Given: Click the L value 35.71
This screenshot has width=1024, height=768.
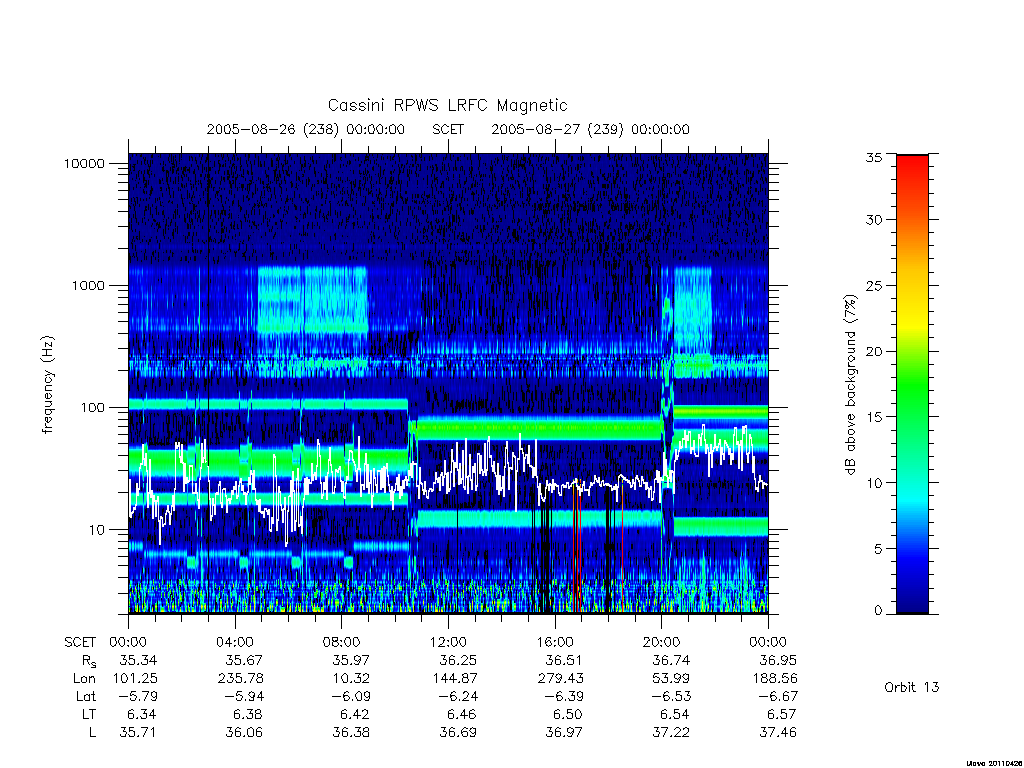Looking at the screenshot, I should click(x=138, y=733).
